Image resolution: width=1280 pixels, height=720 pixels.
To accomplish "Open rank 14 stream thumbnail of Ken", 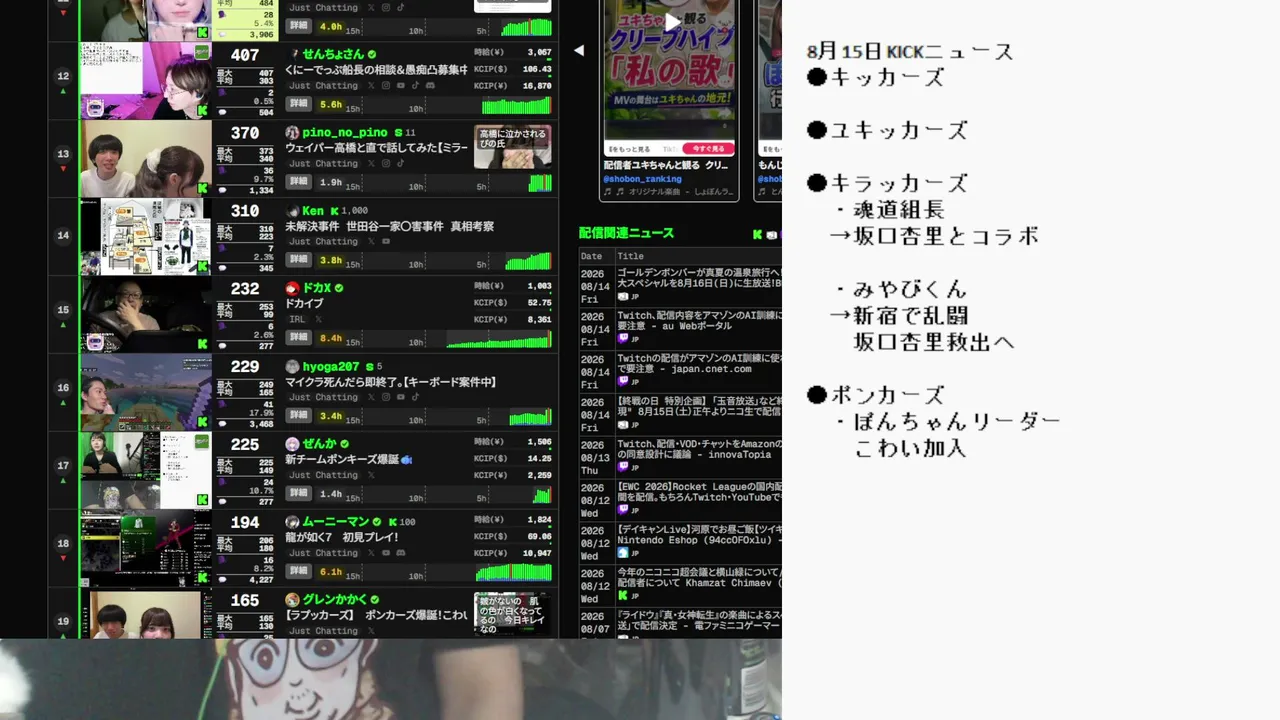I will pos(146,236).
